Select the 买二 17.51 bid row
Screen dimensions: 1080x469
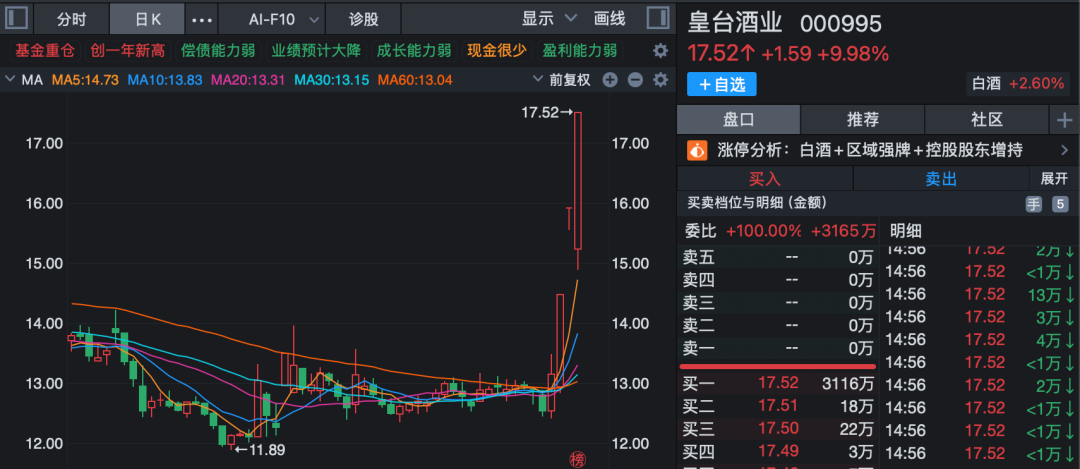(x=778, y=406)
